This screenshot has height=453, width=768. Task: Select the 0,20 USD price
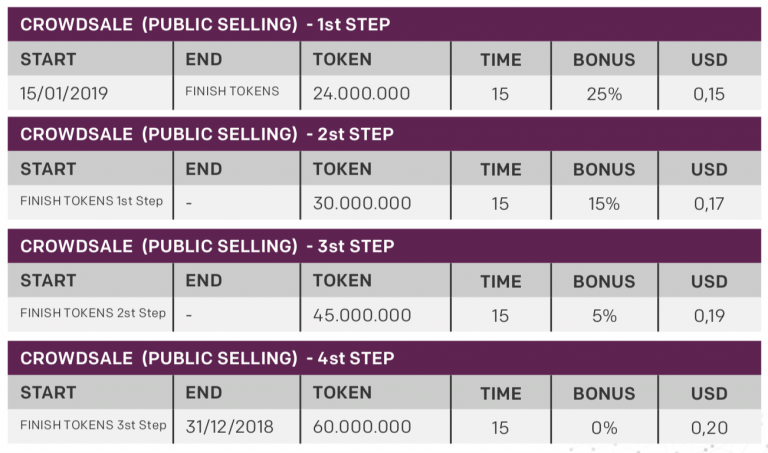pos(709,428)
